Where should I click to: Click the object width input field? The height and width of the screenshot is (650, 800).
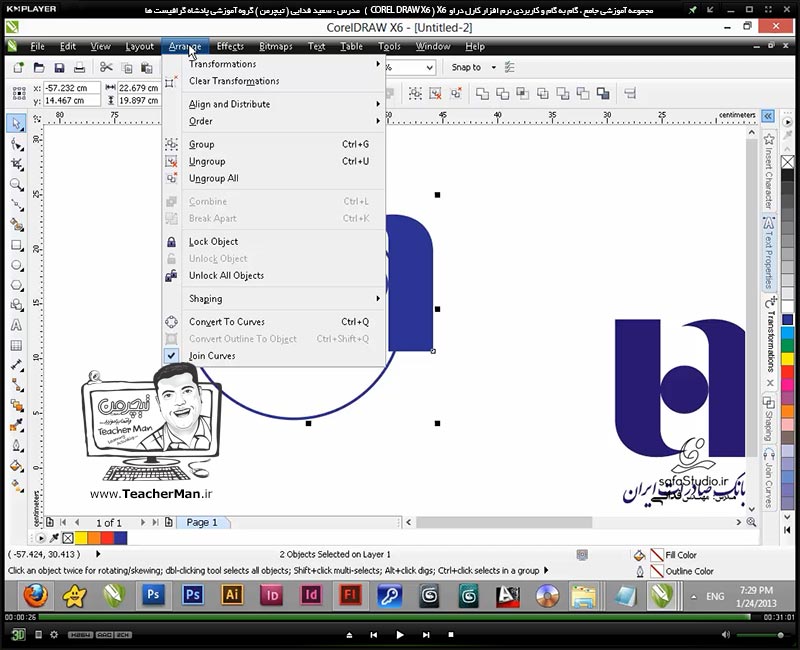pyautogui.click(x=138, y=88)
